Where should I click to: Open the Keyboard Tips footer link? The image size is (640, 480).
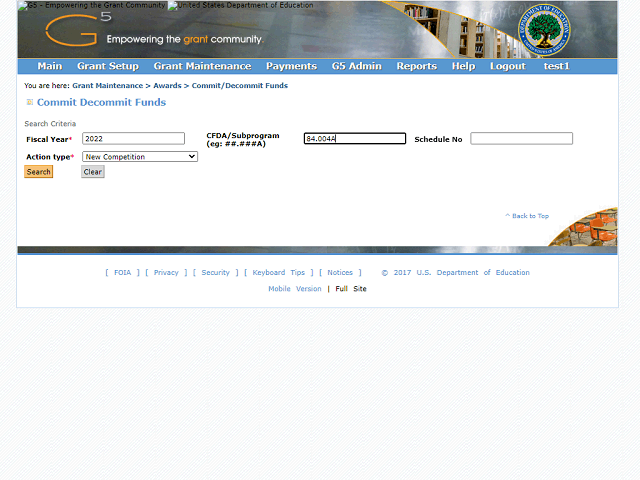[x=278, y=273]
